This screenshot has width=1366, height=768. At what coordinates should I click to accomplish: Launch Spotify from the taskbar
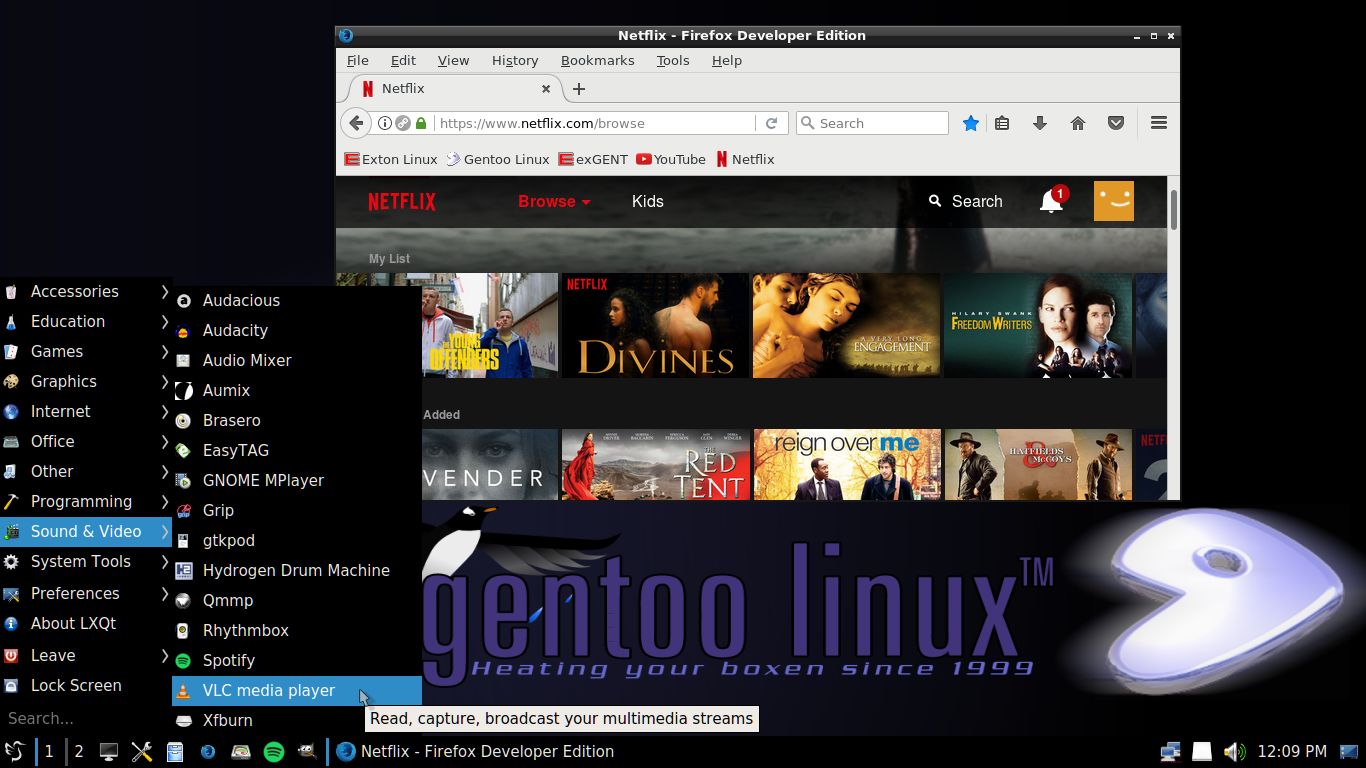point(273,751)
